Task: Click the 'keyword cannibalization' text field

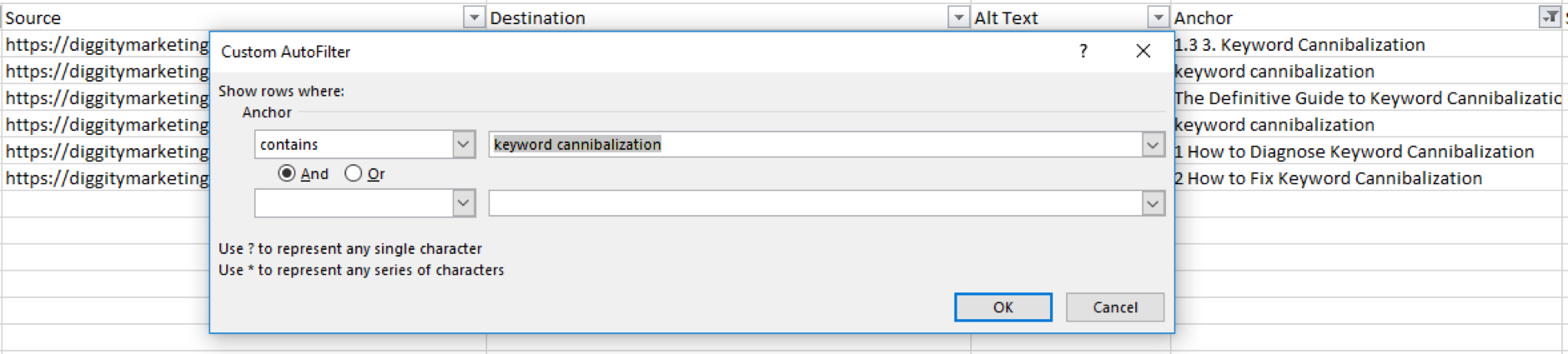Action: (x=814, y=145)
